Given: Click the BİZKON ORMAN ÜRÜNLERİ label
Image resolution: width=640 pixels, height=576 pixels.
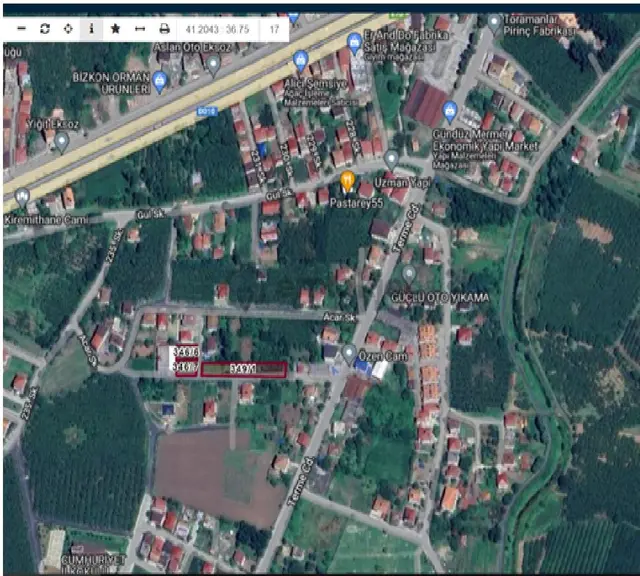Looking at the screenshot, I should [x=111, y=83].
